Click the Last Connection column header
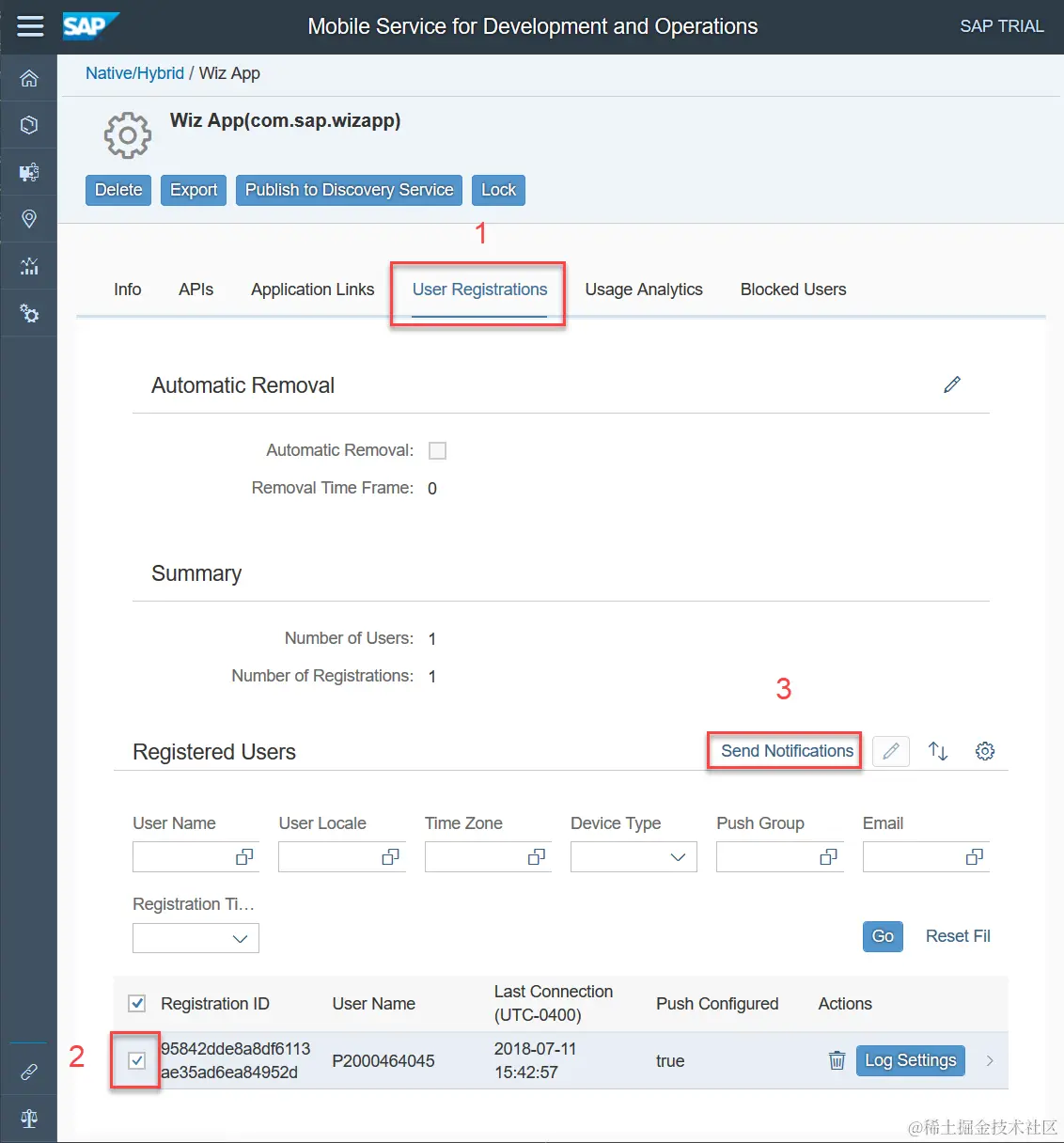 click(554, 1003)
